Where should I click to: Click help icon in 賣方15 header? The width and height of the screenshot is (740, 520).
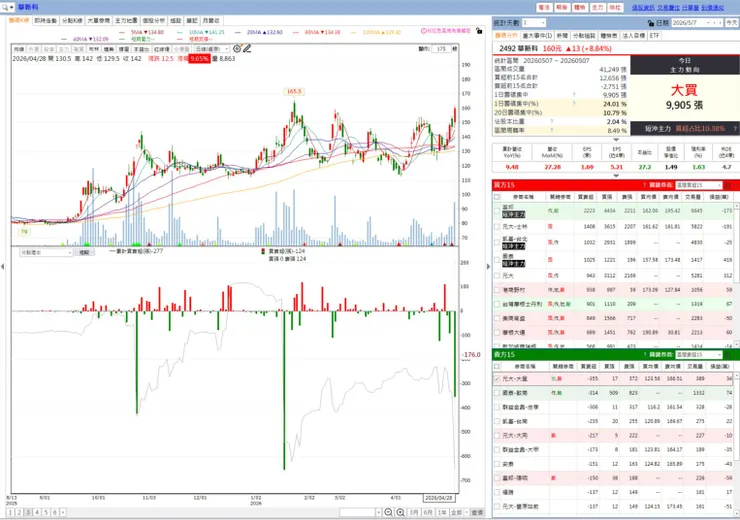tap(644, 354)
